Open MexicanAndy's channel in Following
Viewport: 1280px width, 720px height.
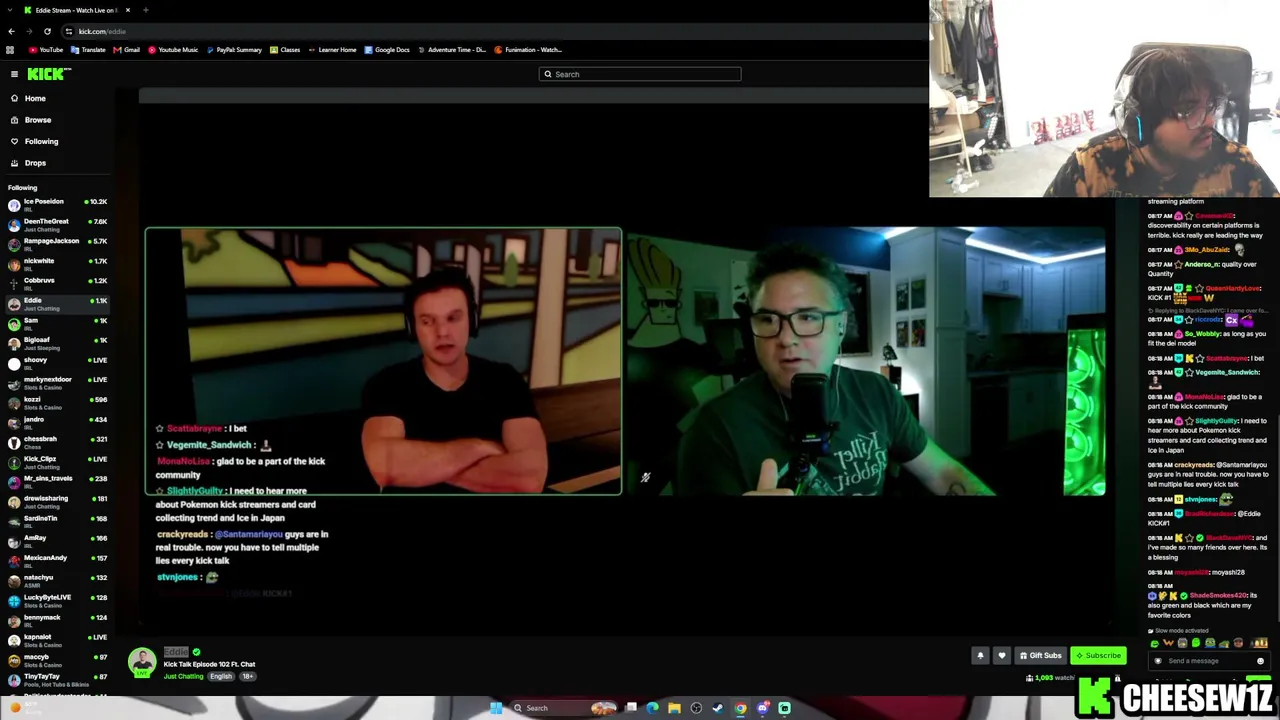click(x=60, y=561)
